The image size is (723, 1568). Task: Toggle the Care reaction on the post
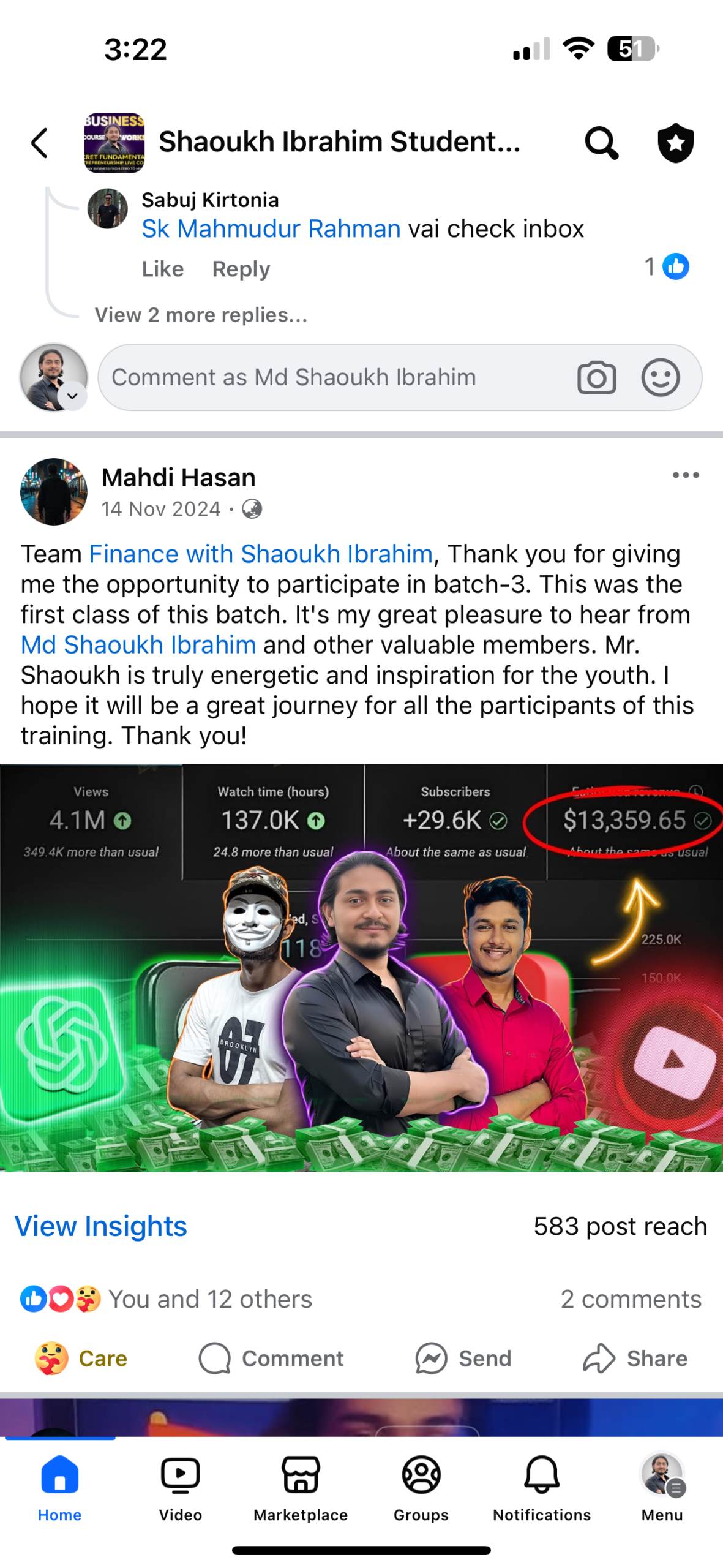coord(81,1358)
